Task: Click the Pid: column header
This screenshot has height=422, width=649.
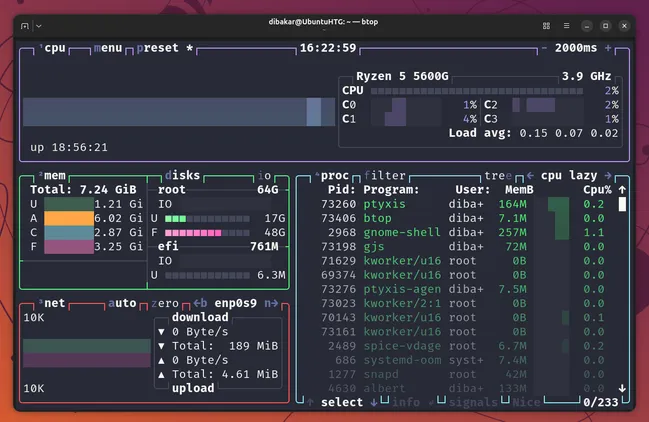Action: 342,189
